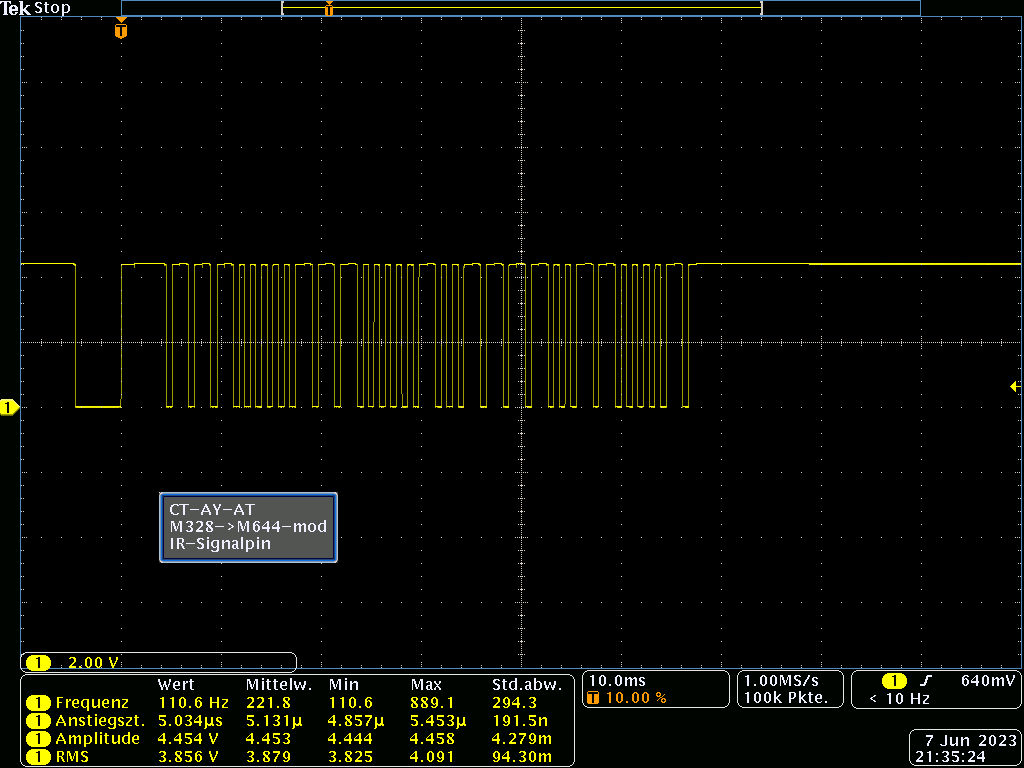Click the Mittelw. column header
This screenshot has width=1024, height=768.
[279, 685]
